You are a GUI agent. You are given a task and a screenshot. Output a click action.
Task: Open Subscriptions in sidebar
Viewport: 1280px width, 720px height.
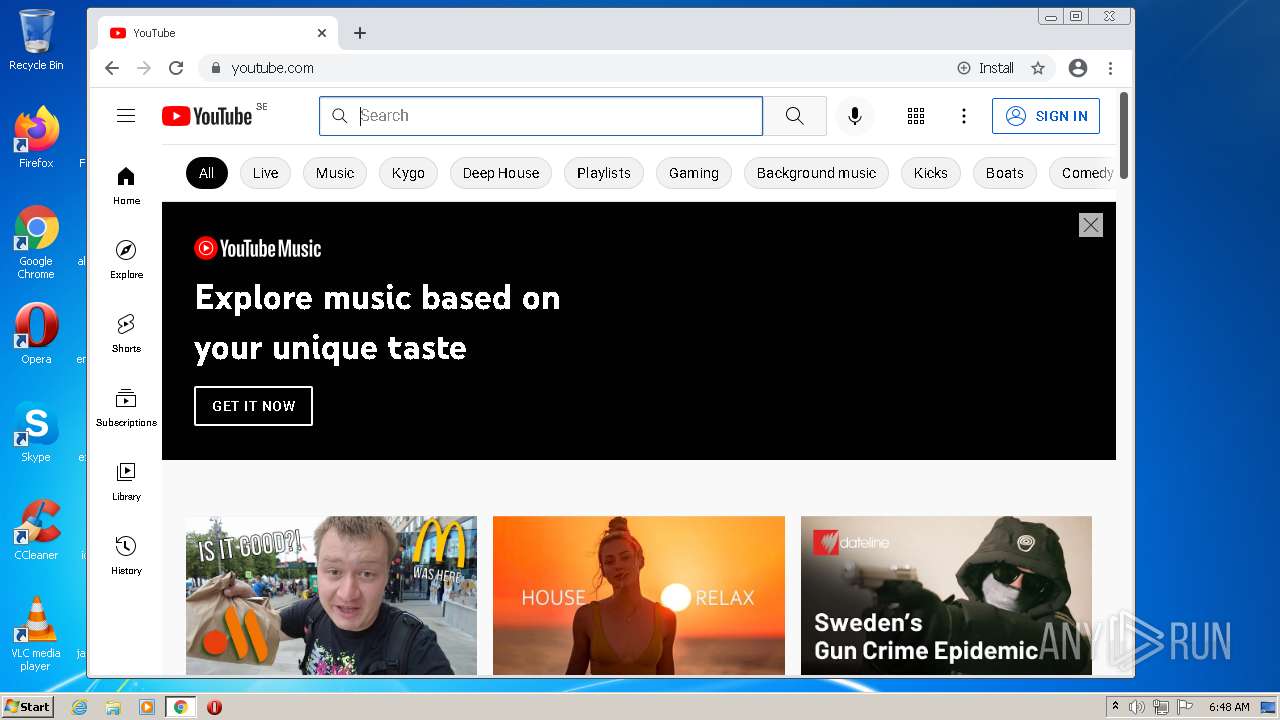point(126,408)
